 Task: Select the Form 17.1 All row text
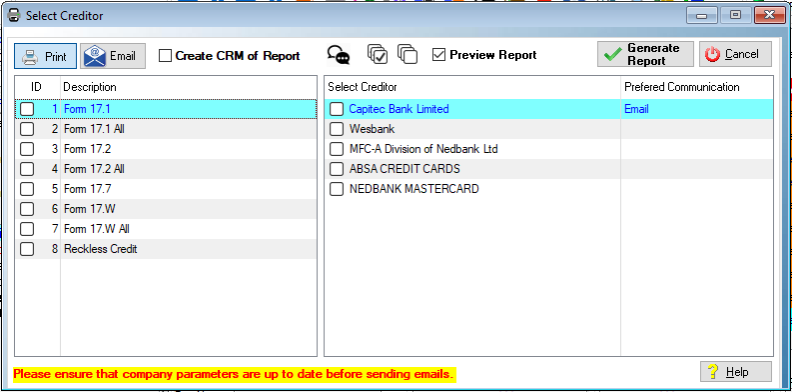tap(94, 129)
